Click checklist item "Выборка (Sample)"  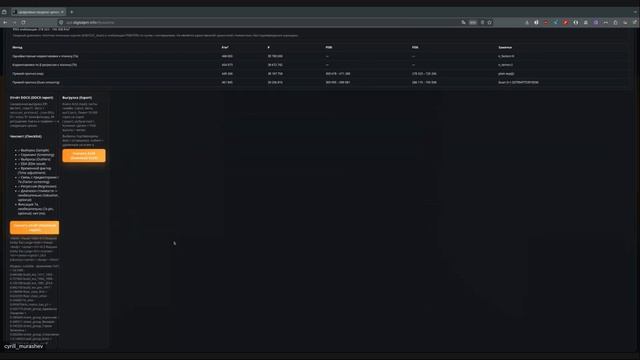(x=33, y=150)
